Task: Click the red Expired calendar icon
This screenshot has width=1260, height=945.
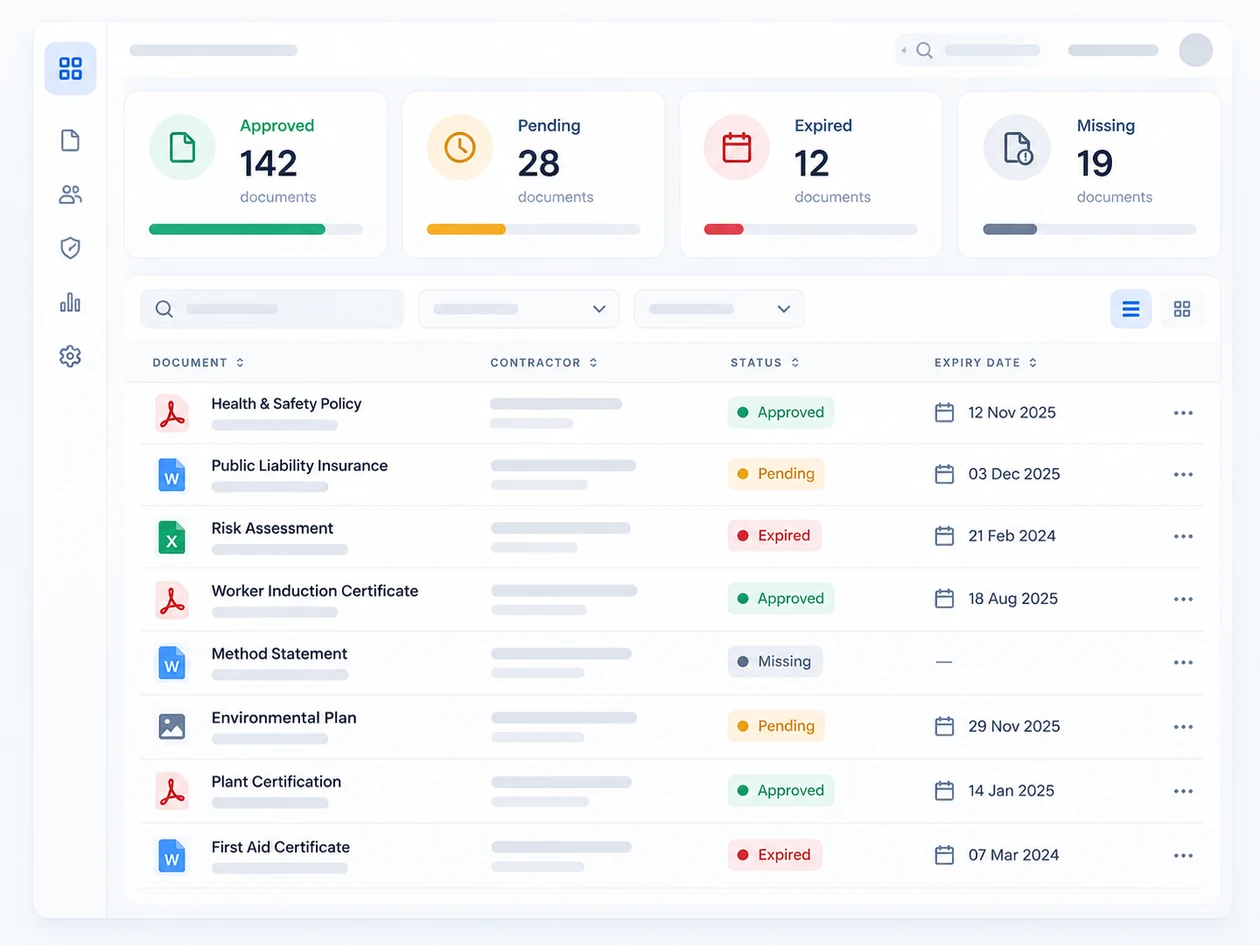Action: 737,147
